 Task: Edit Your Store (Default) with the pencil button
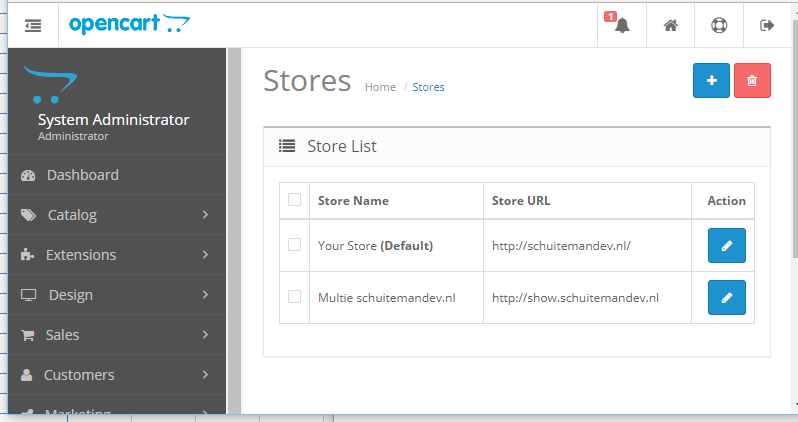(727, 245)
